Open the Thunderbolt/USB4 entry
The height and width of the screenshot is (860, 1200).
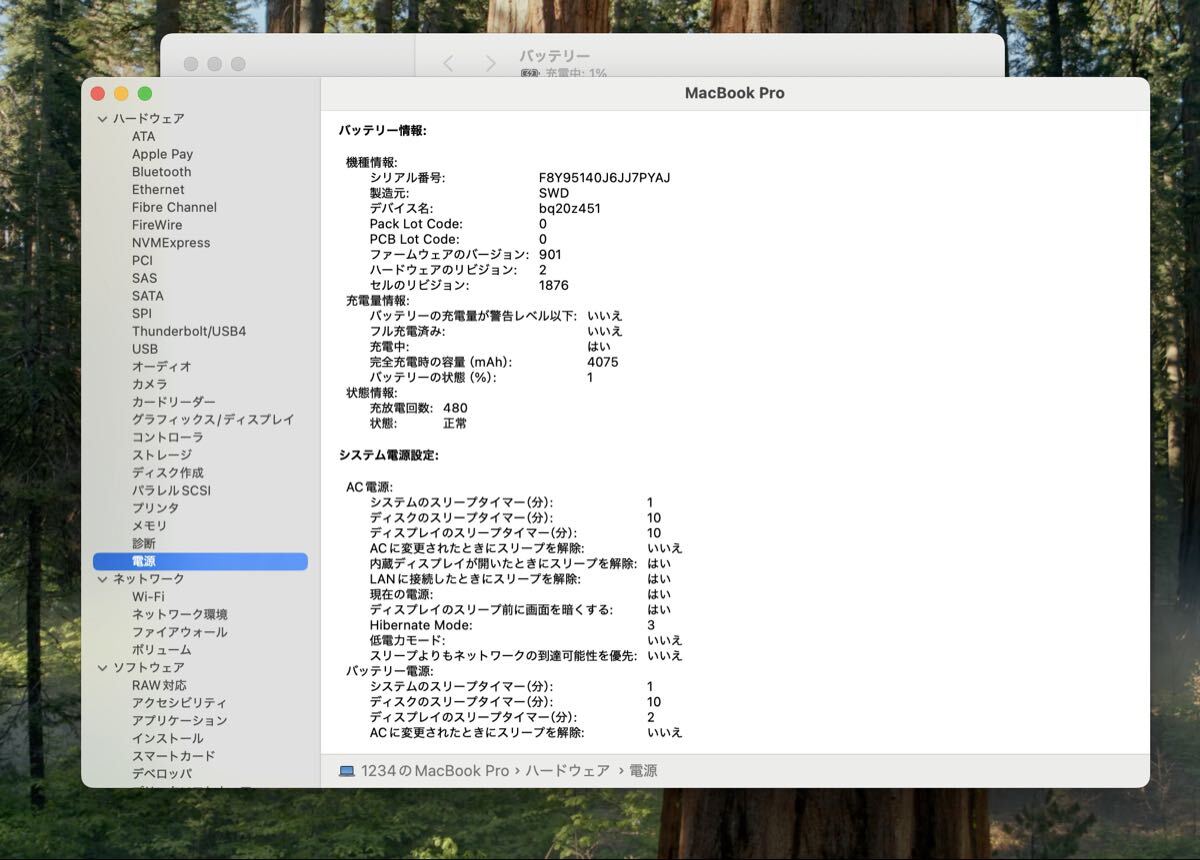188,331
